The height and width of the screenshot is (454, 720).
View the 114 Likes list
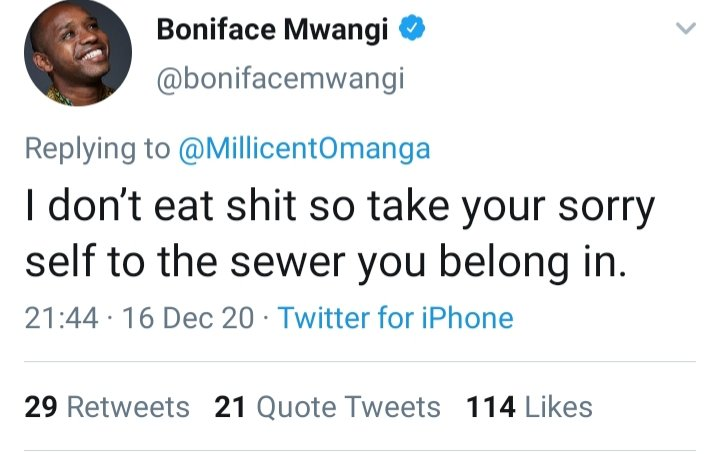click(x=529, y=407)
